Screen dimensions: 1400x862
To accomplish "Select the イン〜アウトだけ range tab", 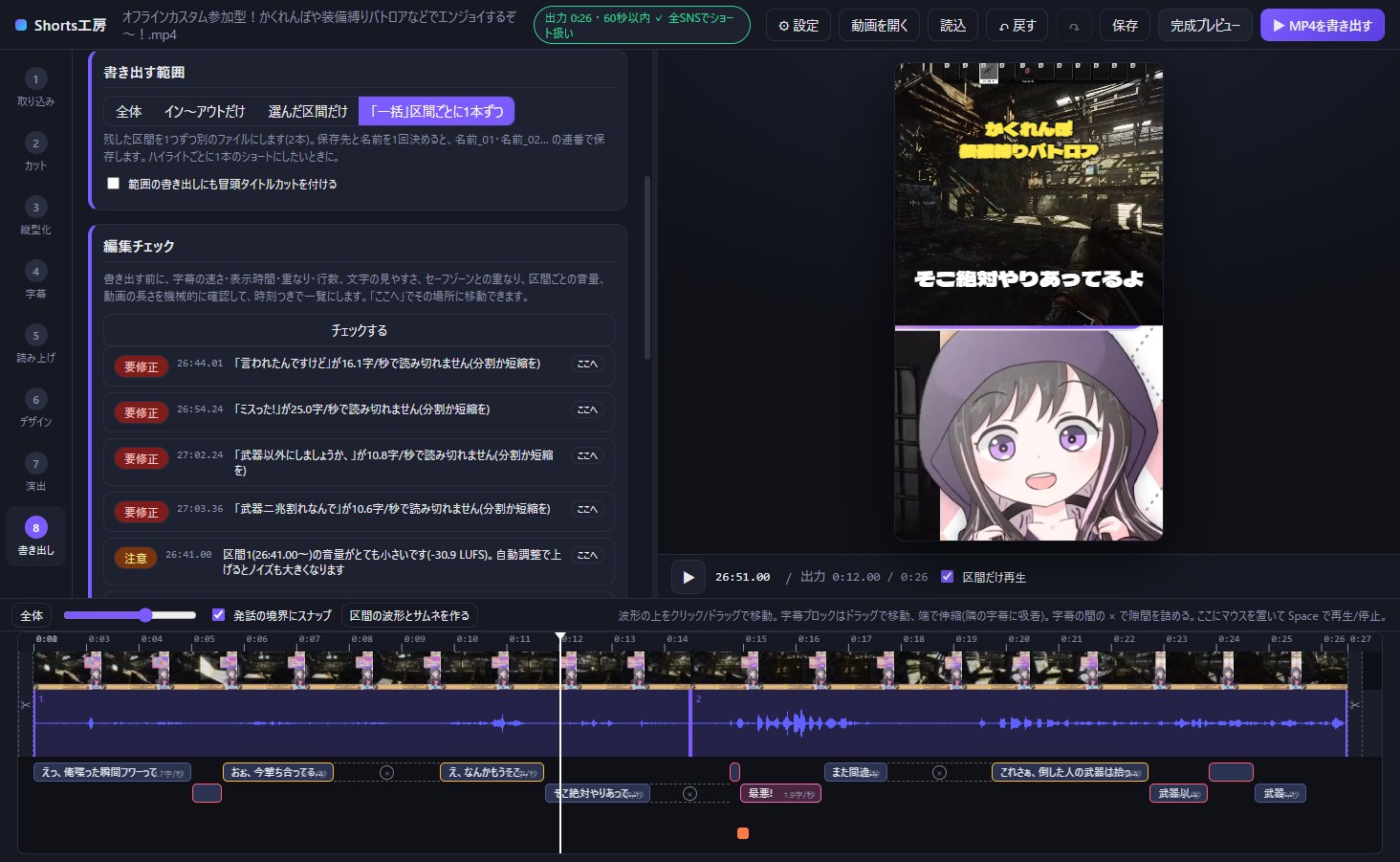I will click(x=205, y=112).
